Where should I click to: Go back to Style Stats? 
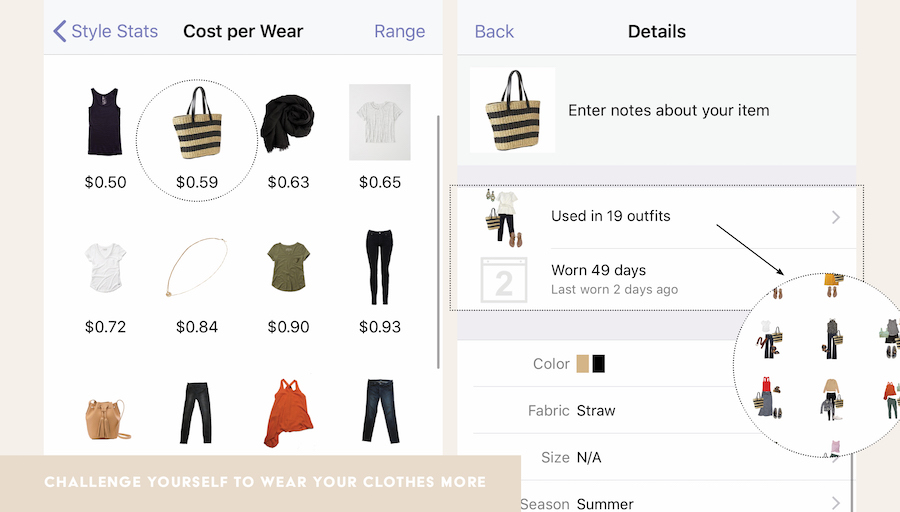[106, 31]
